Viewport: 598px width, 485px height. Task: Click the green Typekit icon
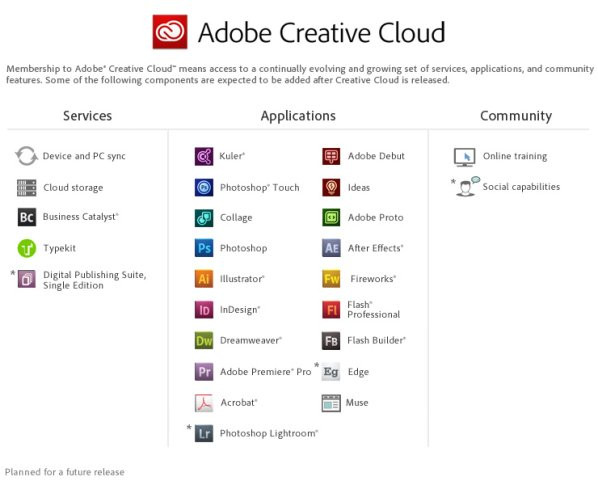(x=27, y=248)
